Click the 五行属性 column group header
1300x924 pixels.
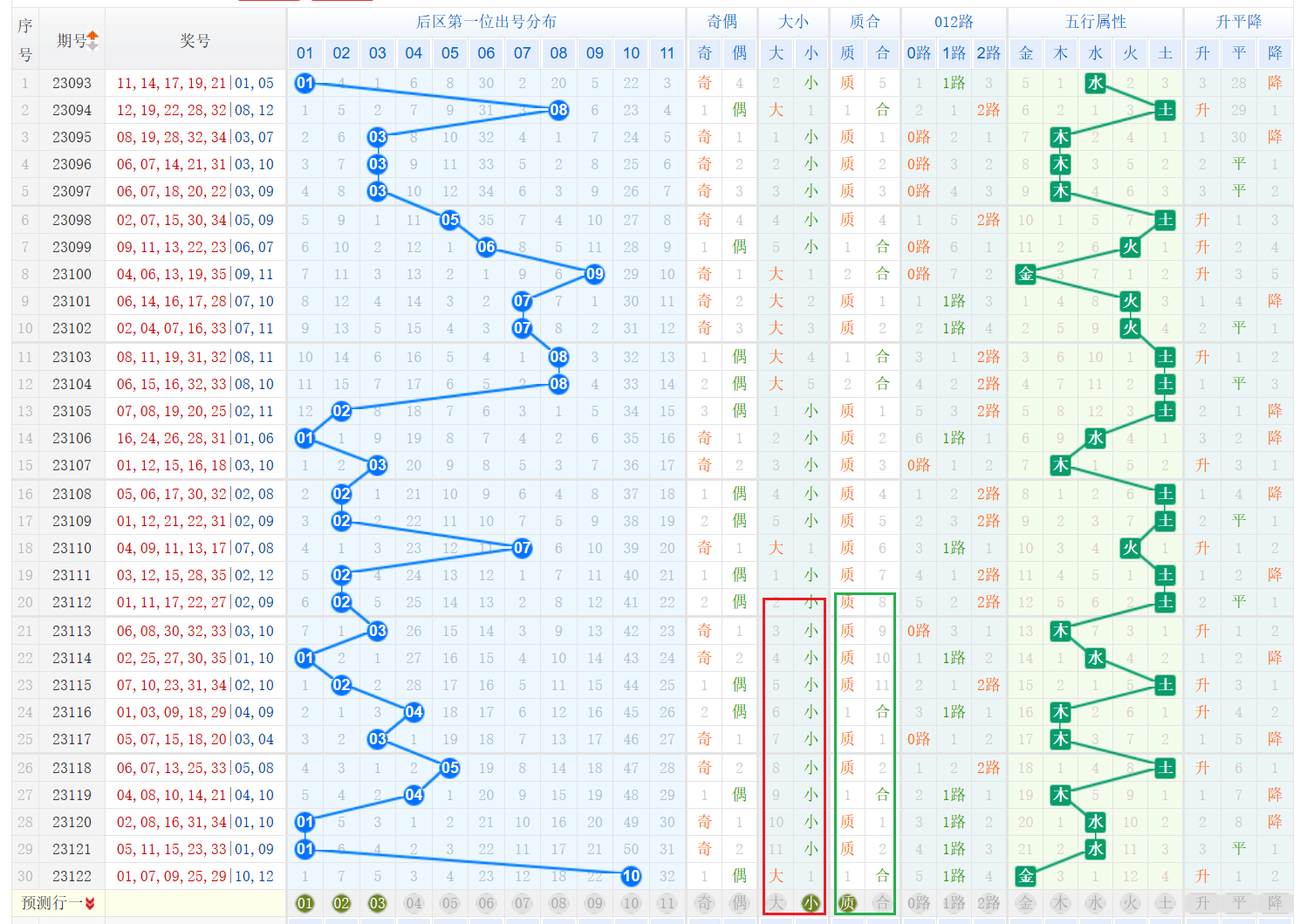pyautogui.click(x=1095, y=22)
